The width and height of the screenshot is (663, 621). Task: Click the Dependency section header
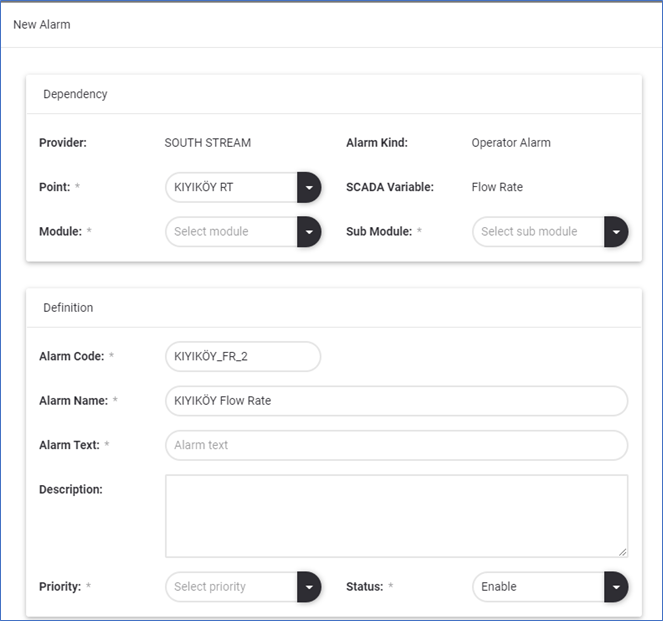(76, 94)
